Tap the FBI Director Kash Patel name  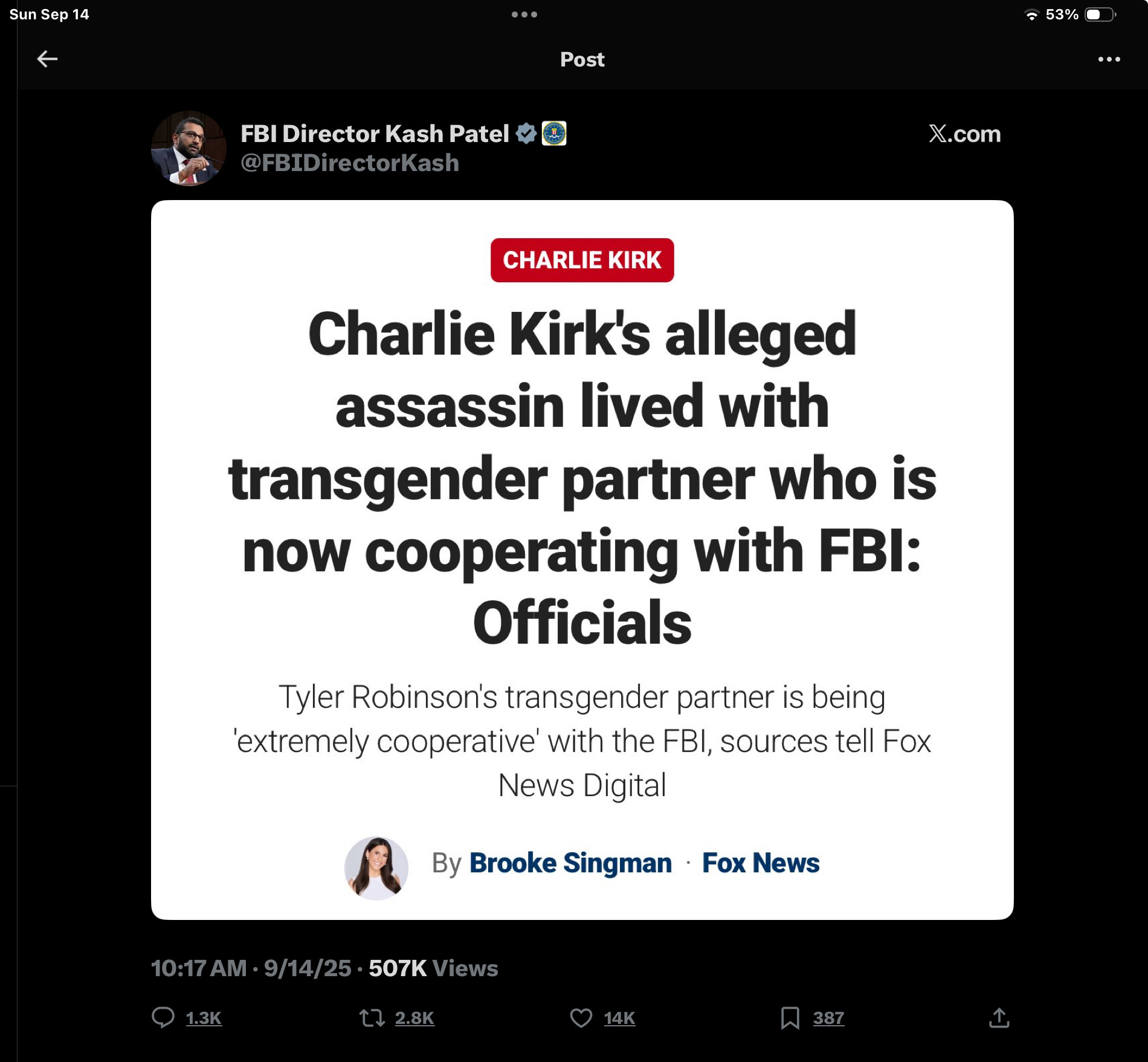tap(375, 134)
